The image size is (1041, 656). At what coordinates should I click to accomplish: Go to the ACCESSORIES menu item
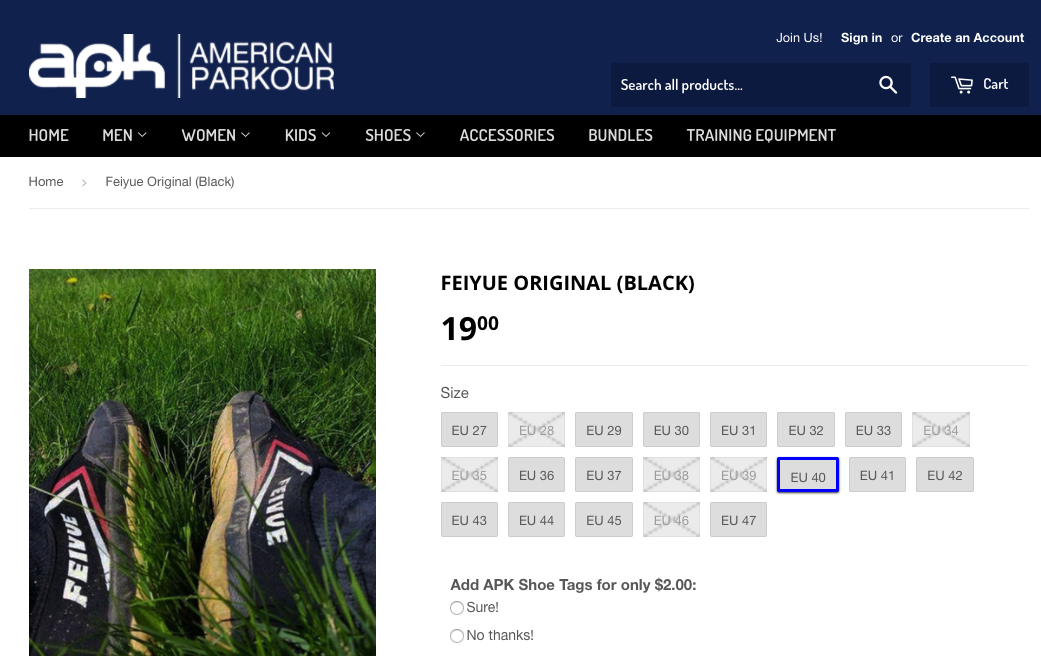click(x=507, y=135)
